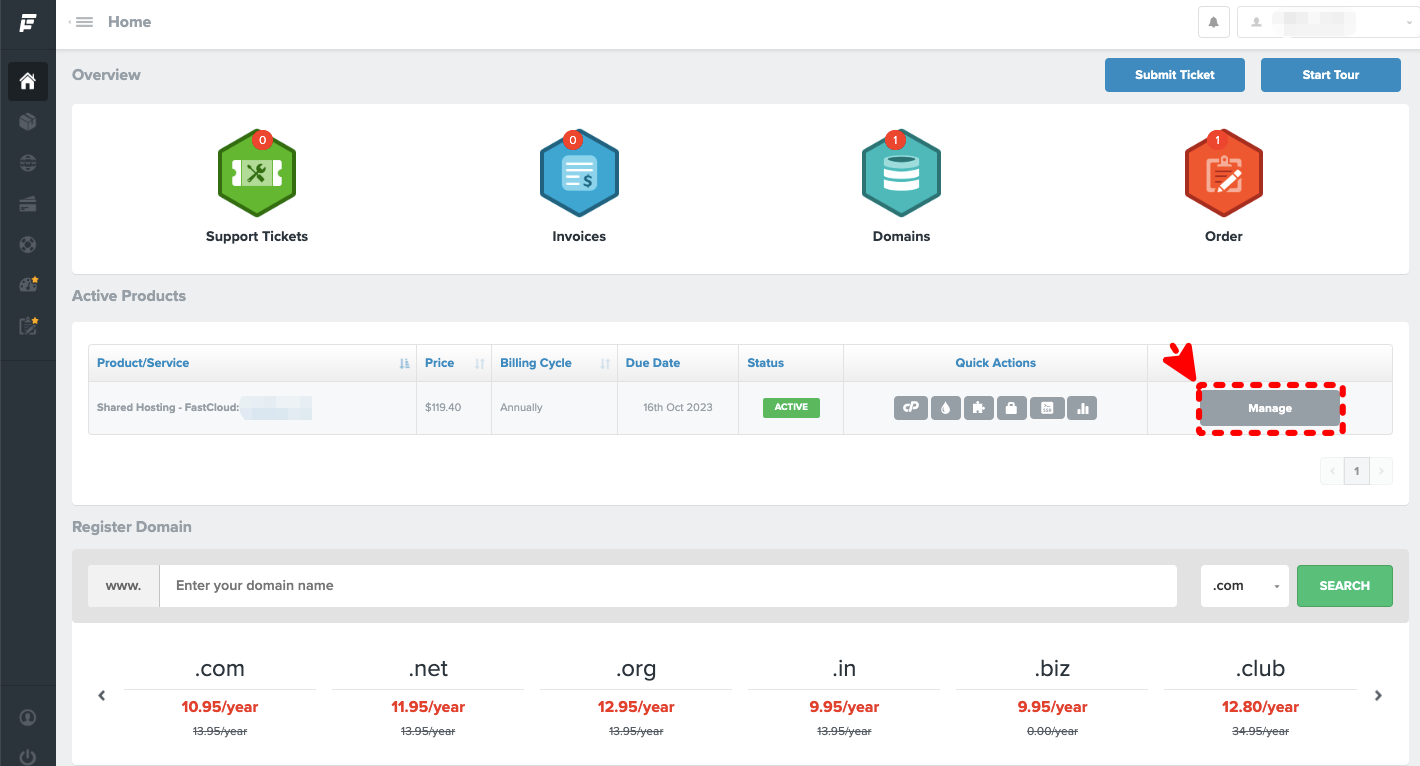Viewport: 1420px width, 766px height.
Task: Sort by Billing Cycle column
Action: [x=554, y=363]
